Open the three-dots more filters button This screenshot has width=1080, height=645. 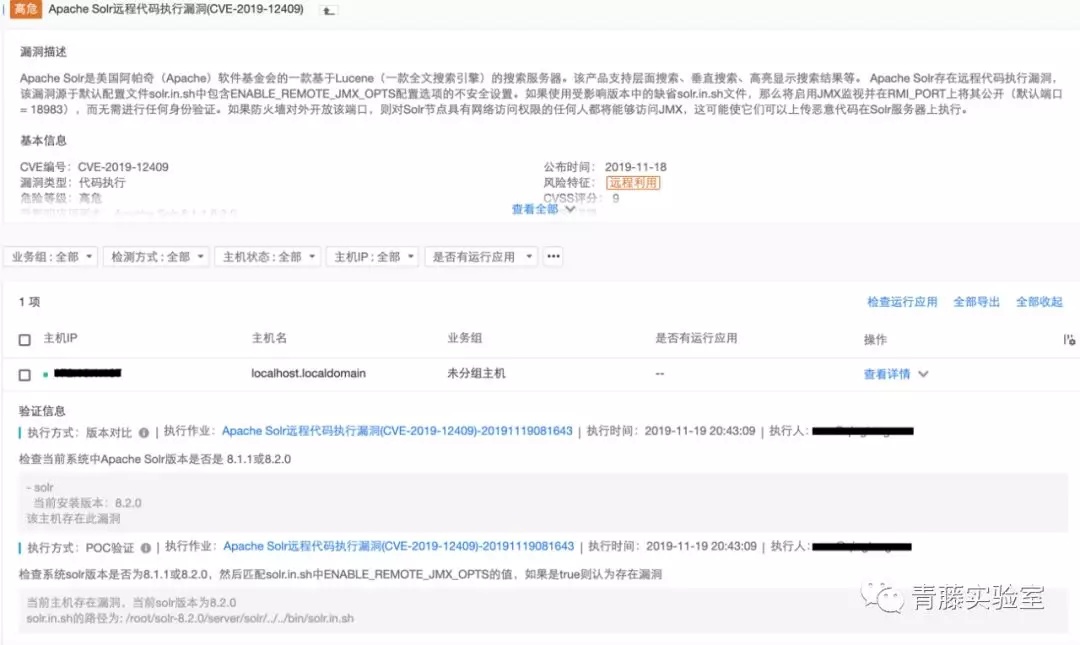point(553,256)
